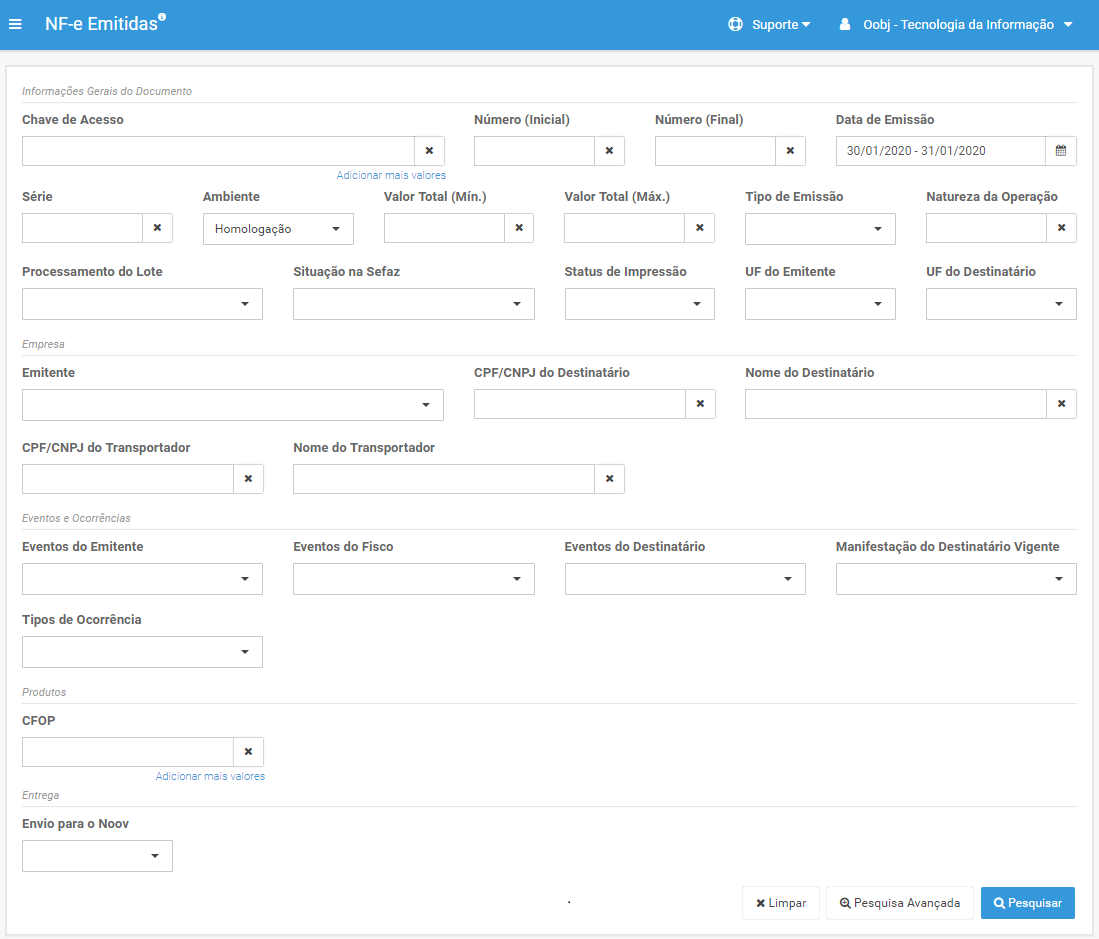Open the Eventos do Destinatário dropdown
Viewport: 1099px width, 939px height.
685,579
